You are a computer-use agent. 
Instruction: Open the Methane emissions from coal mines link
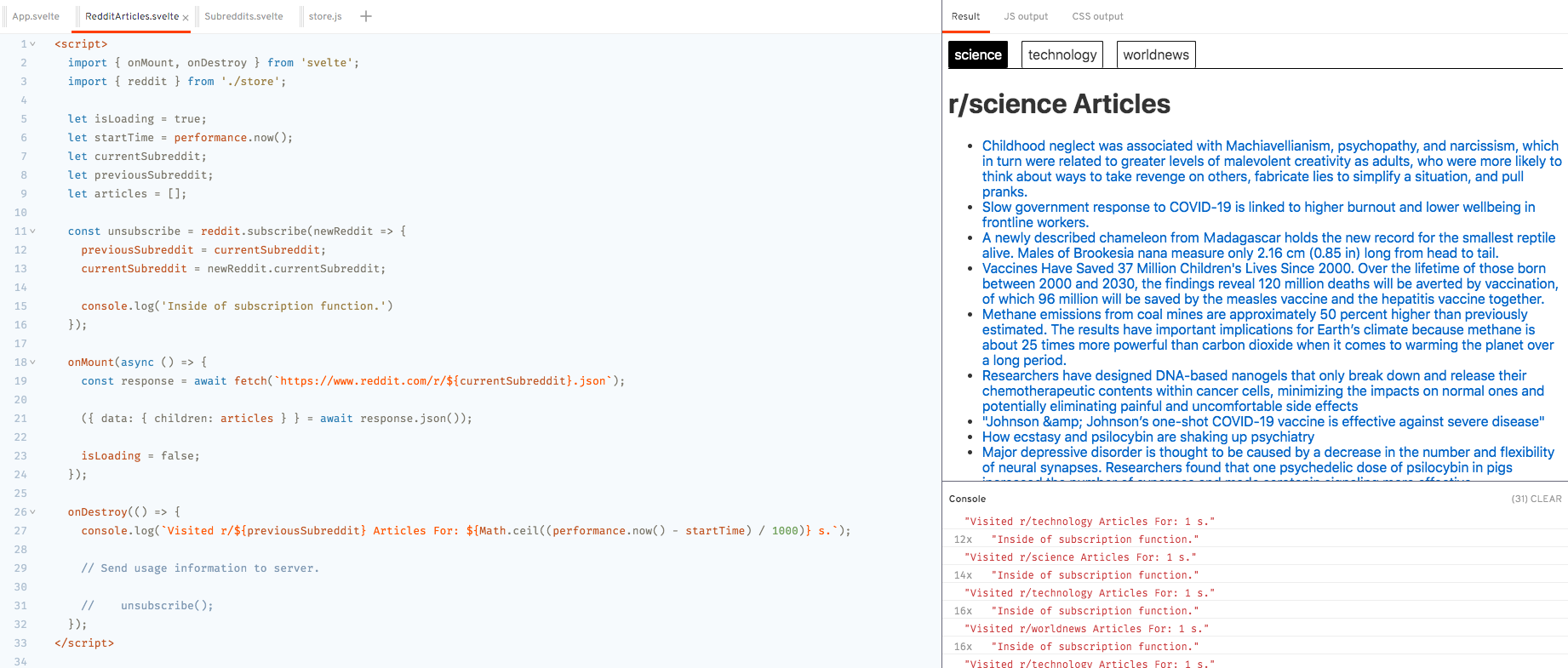1268,337
